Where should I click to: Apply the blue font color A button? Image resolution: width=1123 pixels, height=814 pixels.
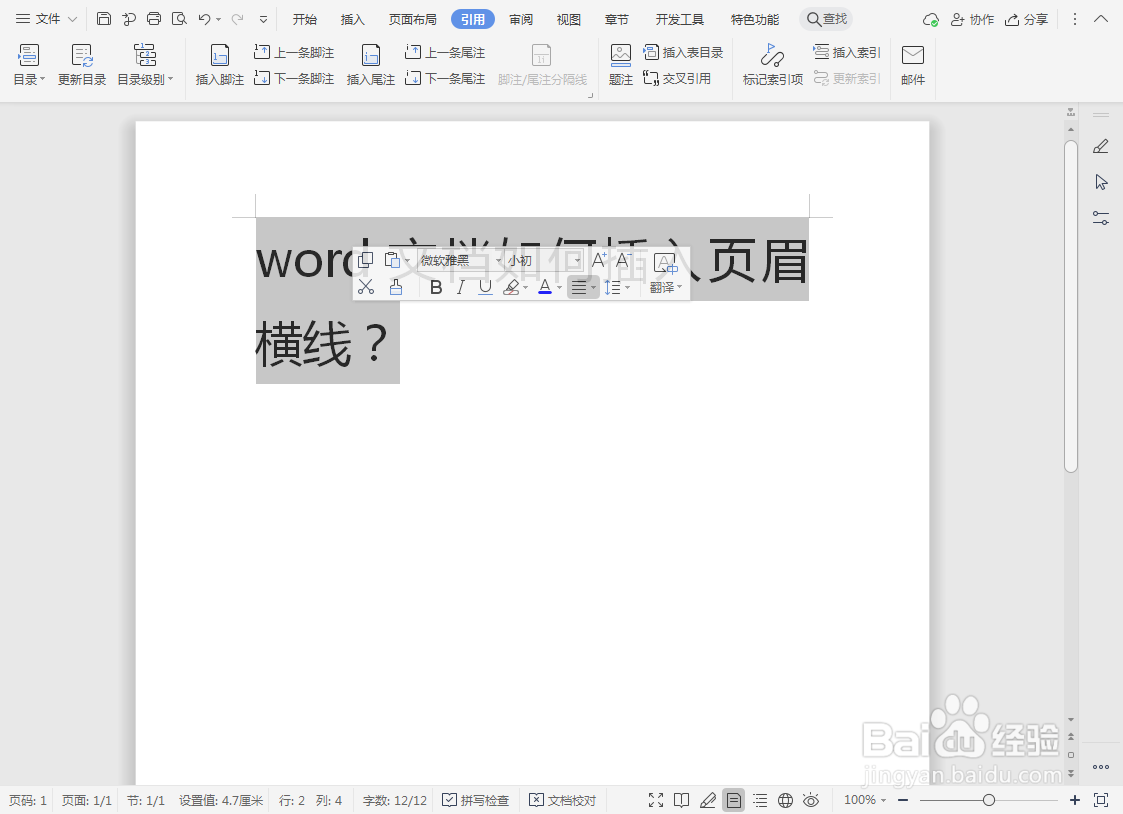(x=545, y=287)
